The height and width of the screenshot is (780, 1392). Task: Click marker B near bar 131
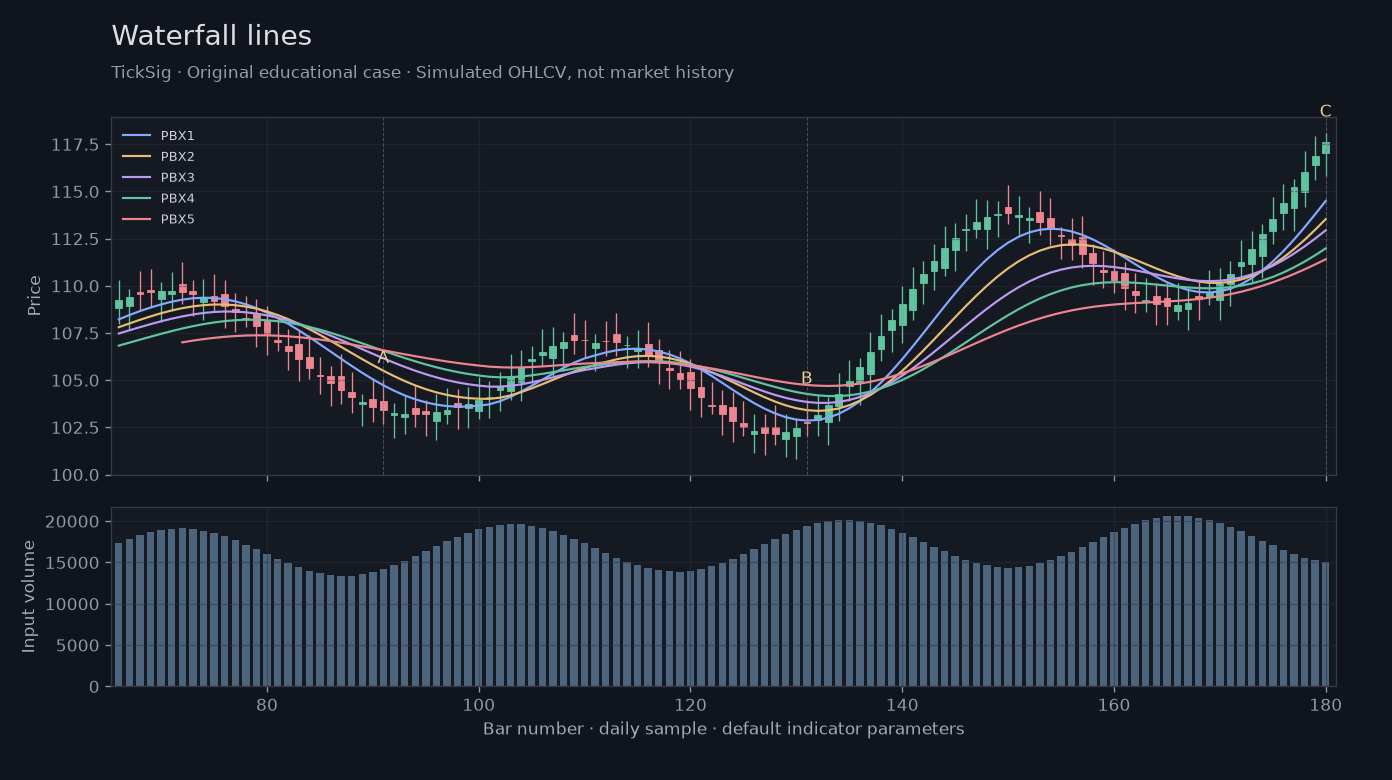click(x=807, y=378)
